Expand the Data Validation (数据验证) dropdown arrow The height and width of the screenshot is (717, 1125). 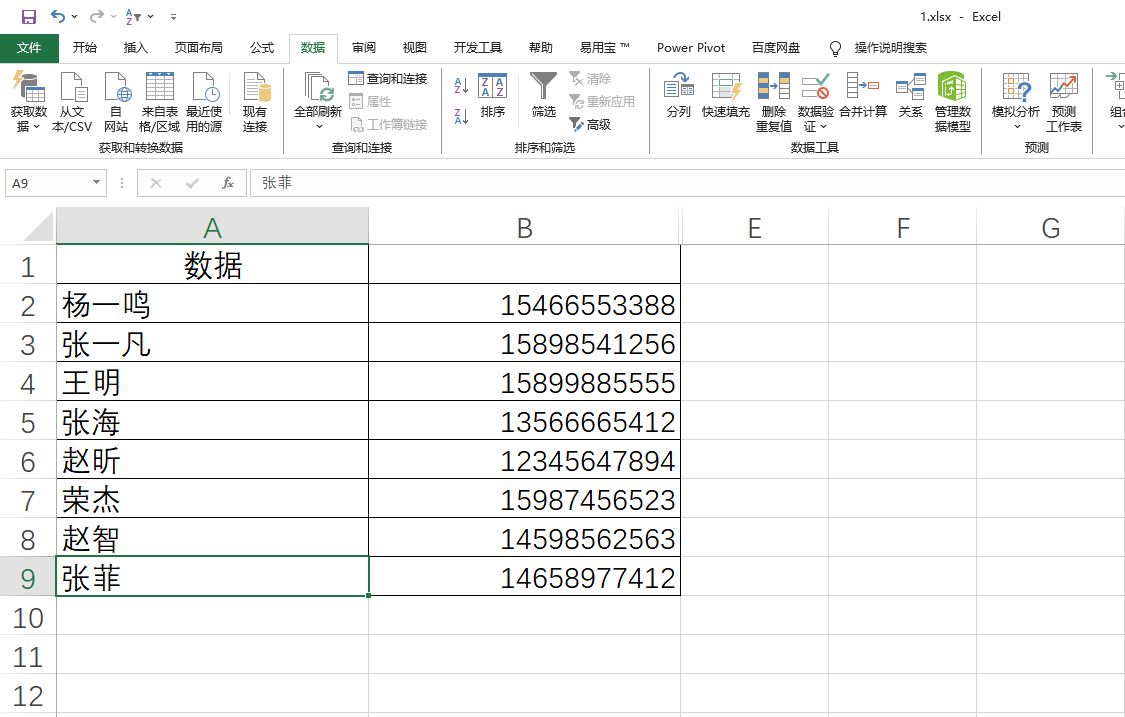click(x=823, y=127)
